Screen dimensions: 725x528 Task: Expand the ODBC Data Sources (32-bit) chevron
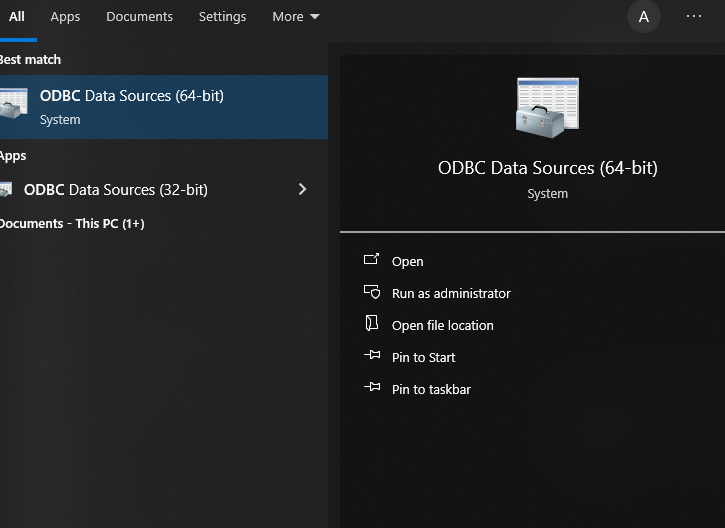(303, 190)
